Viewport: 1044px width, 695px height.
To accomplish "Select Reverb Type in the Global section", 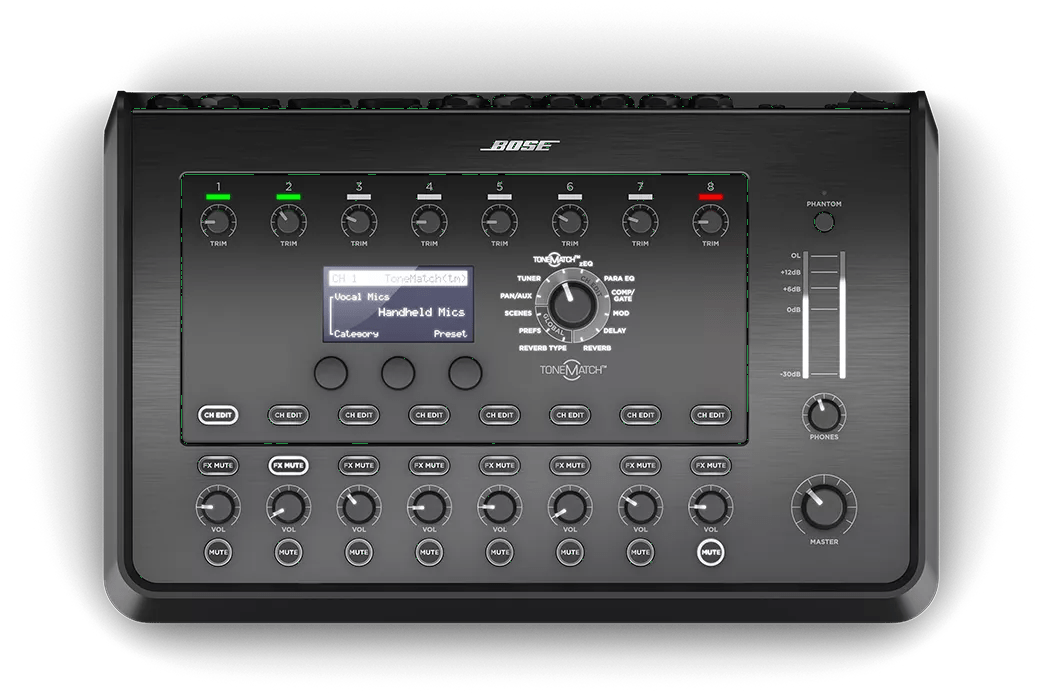I will [545, 347].
